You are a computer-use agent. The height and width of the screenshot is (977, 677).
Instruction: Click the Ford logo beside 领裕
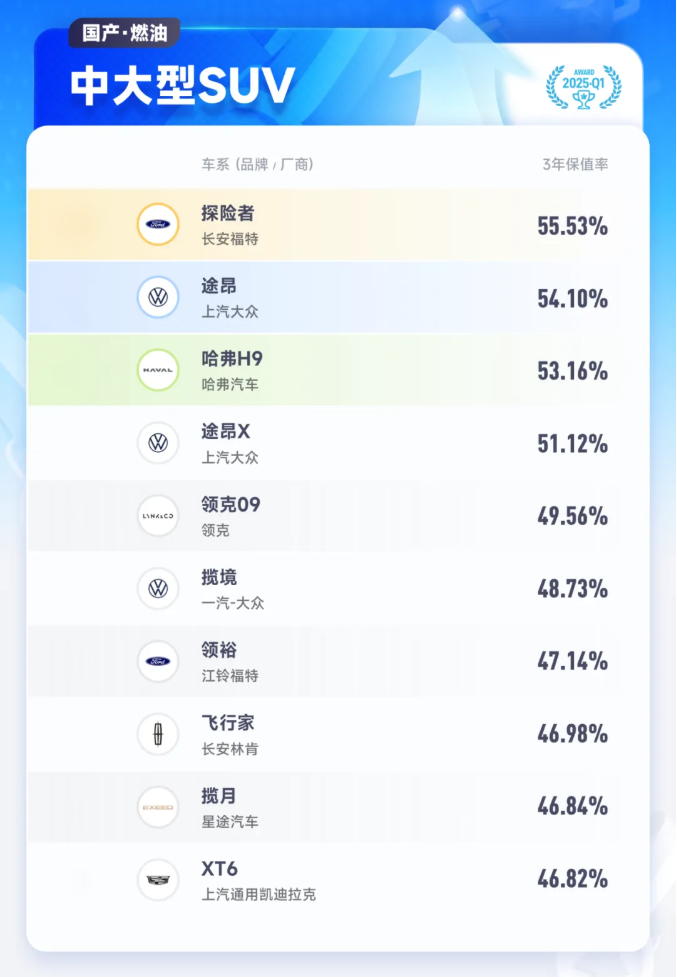(158, 661)
